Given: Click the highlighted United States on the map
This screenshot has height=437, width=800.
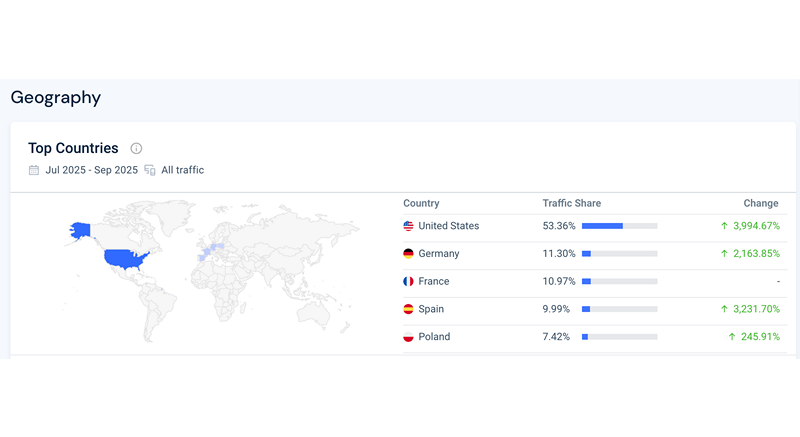Looking at the screenshot, I should click(130, 258).
